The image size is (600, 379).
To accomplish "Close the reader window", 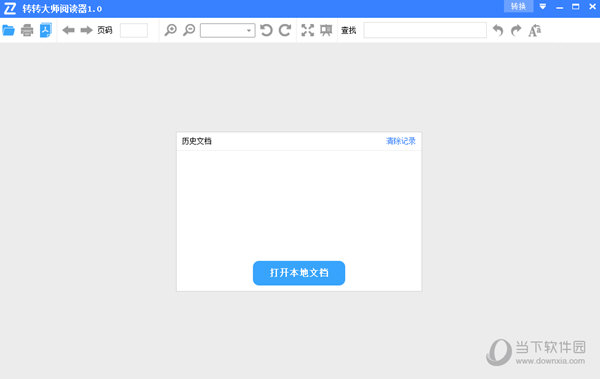I will (x=592, y=7).
